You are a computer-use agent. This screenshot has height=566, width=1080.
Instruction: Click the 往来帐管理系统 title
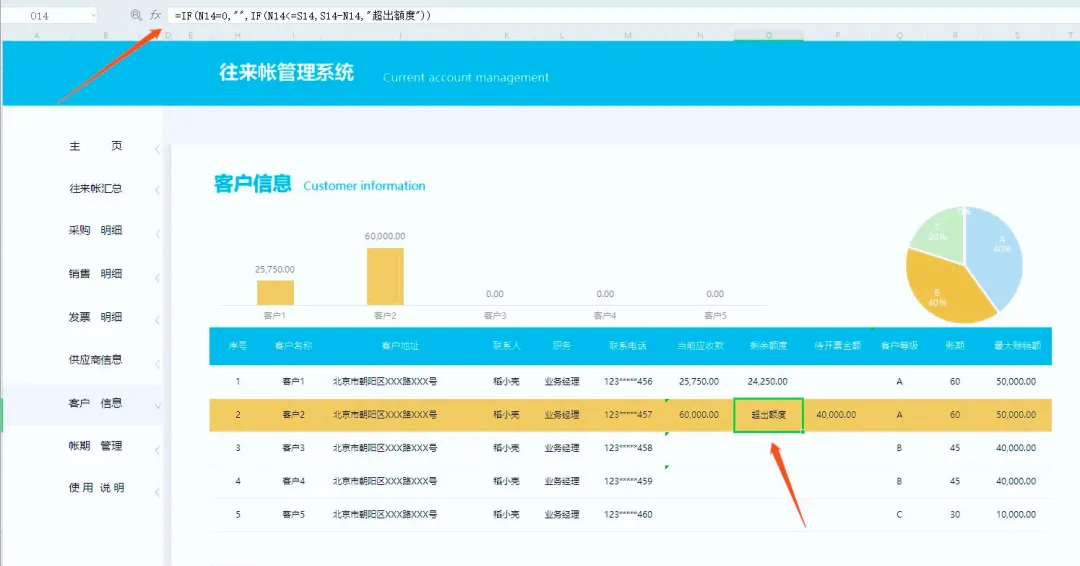[x=287, y=72]
